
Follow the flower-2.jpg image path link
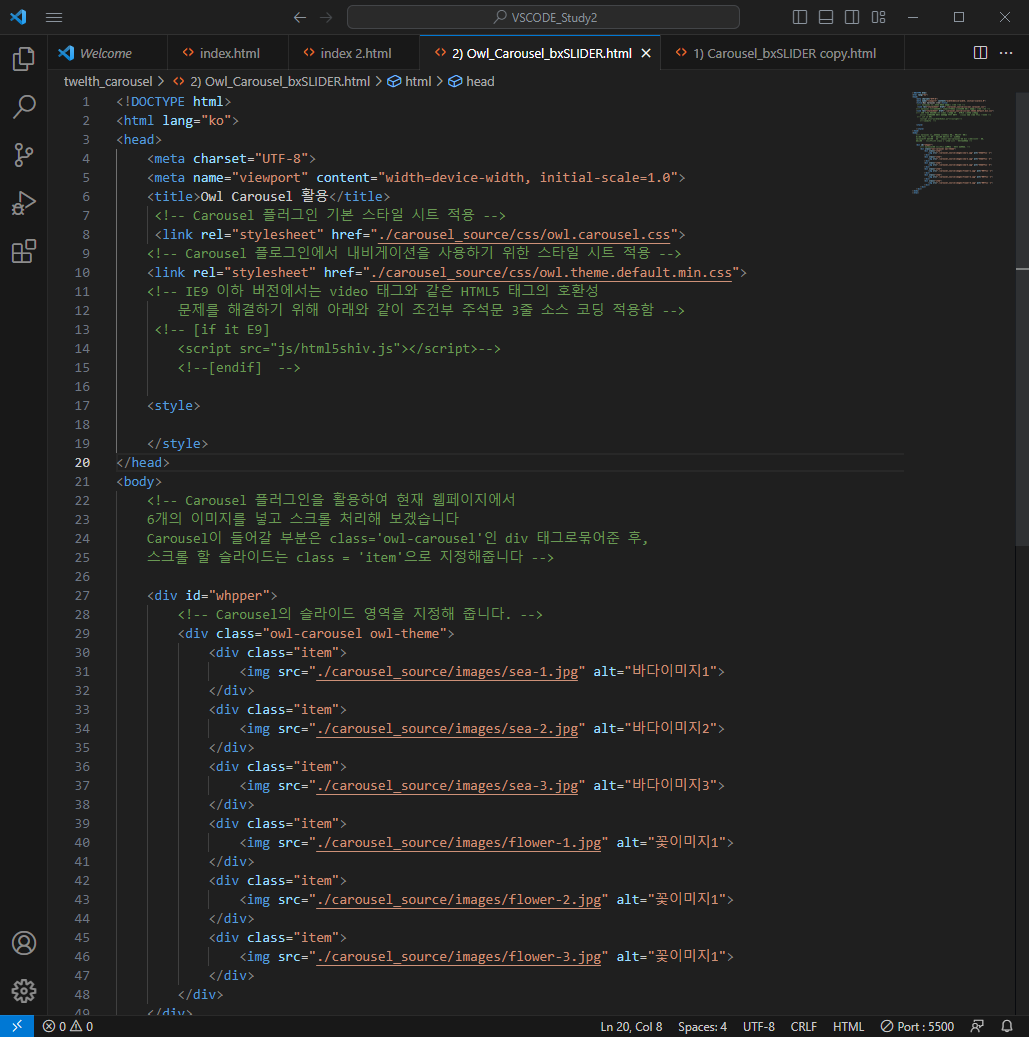coord(459,900)
